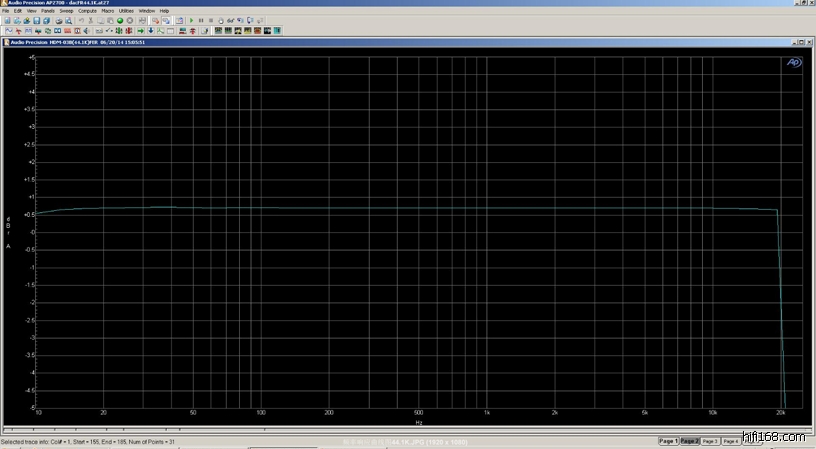Click the Undo arrow icon
The image size is (816, 449).
80,20
